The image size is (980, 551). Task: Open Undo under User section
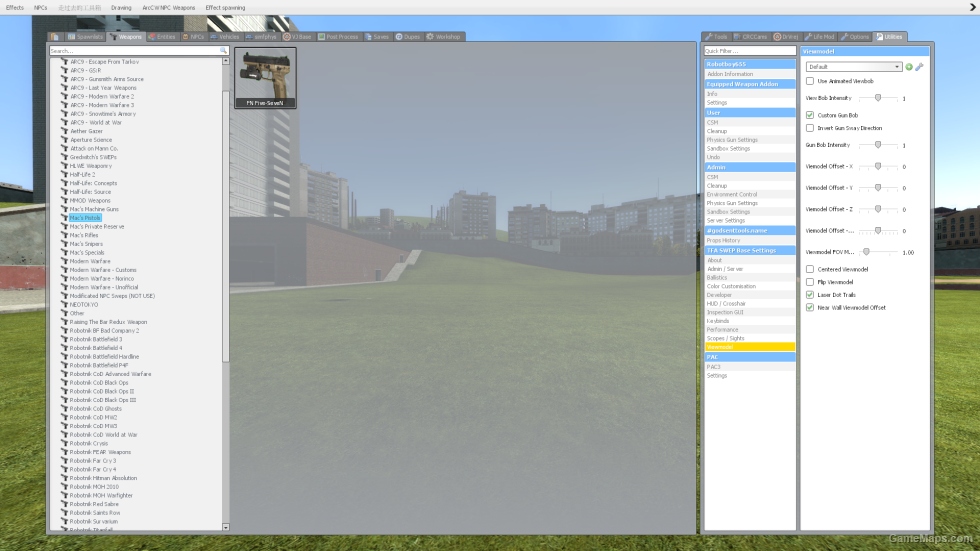(x=750, y=157)
